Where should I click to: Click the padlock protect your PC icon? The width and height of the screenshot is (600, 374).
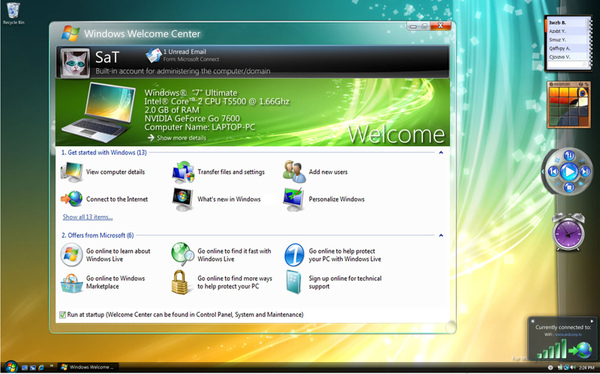(x=179, y=282)
